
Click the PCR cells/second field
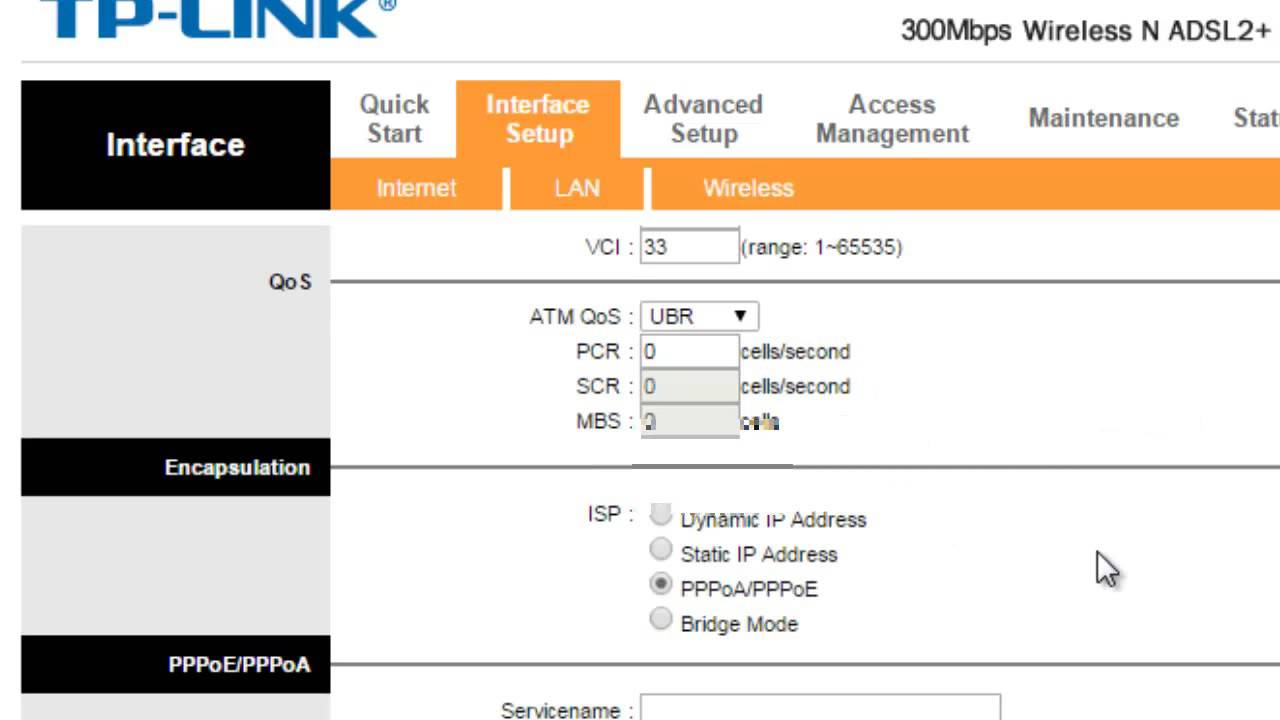(x=689, y=352)
